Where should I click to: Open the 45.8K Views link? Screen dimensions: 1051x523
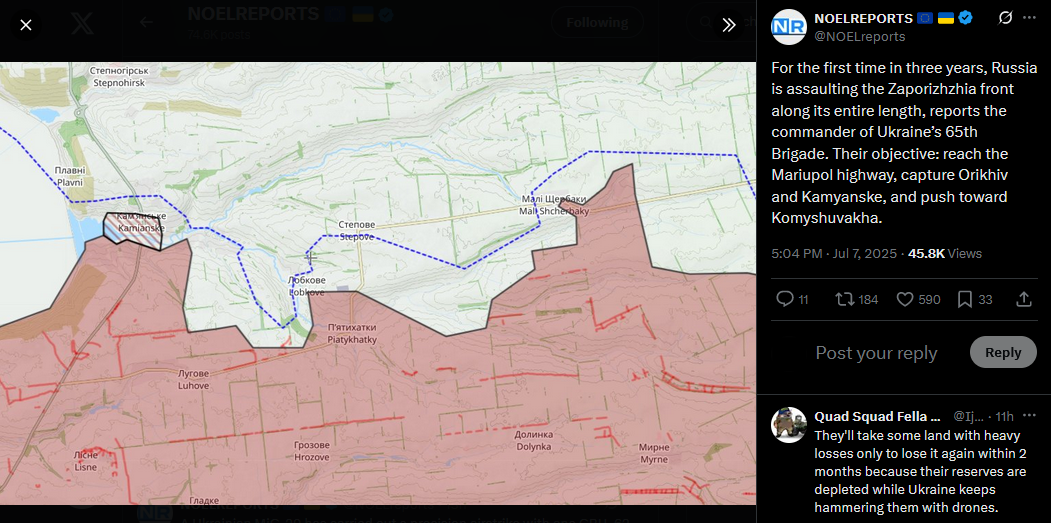[x=945, y=253]
